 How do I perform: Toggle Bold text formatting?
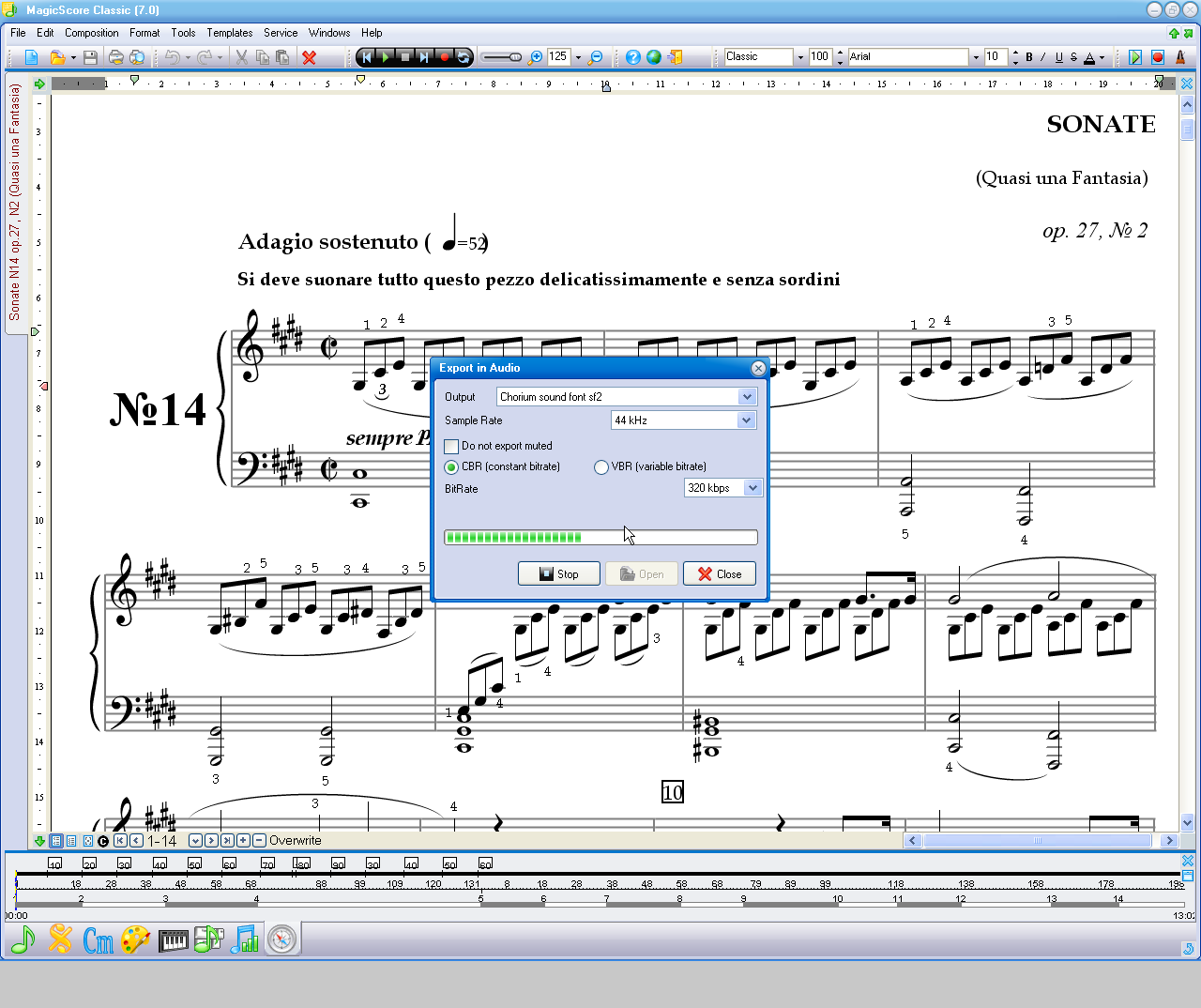click(1029, 57)
